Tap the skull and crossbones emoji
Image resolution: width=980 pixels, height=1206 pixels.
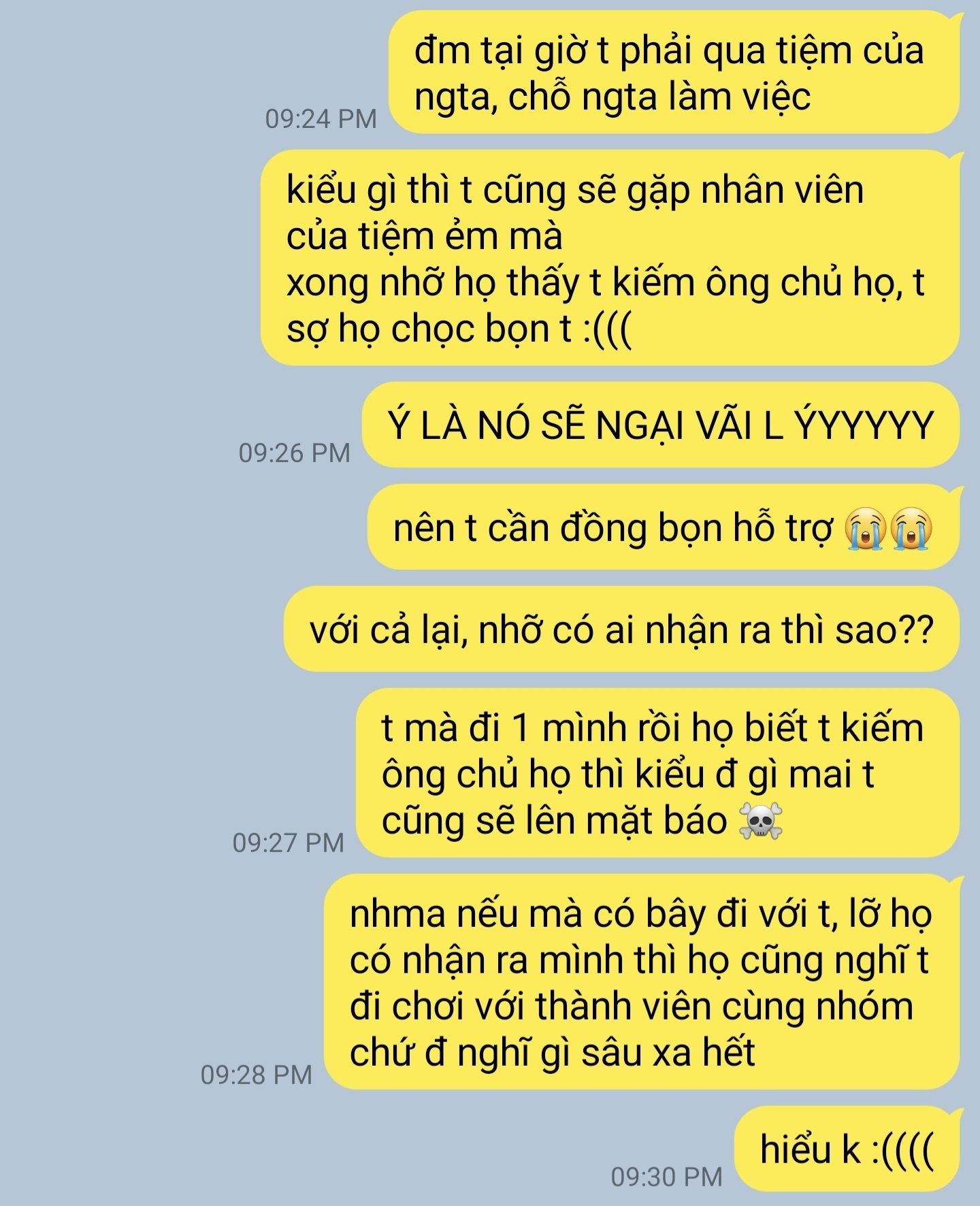point(761,821)
